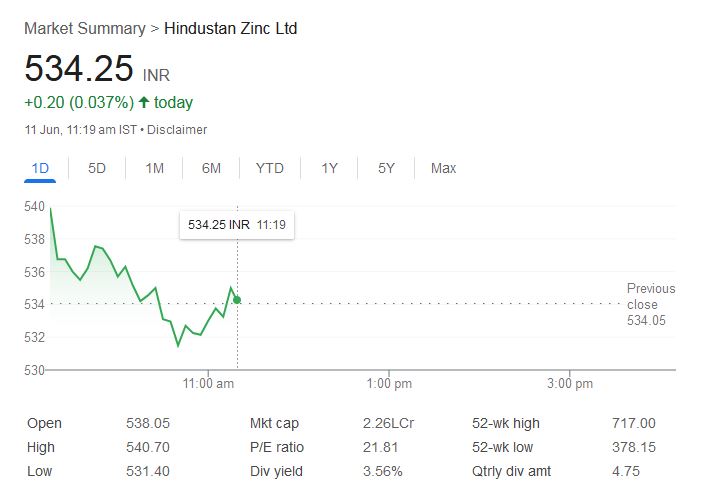Show the 6M price chart
Viewport: 710px width, 500px height.
click(211, 168)
